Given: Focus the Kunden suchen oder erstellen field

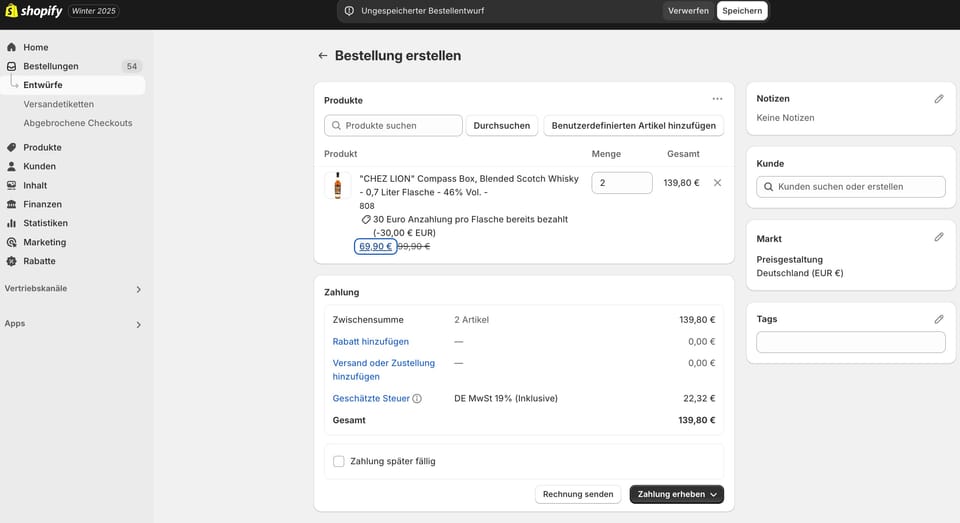Looking at the screenshot, I should (850, 187).
